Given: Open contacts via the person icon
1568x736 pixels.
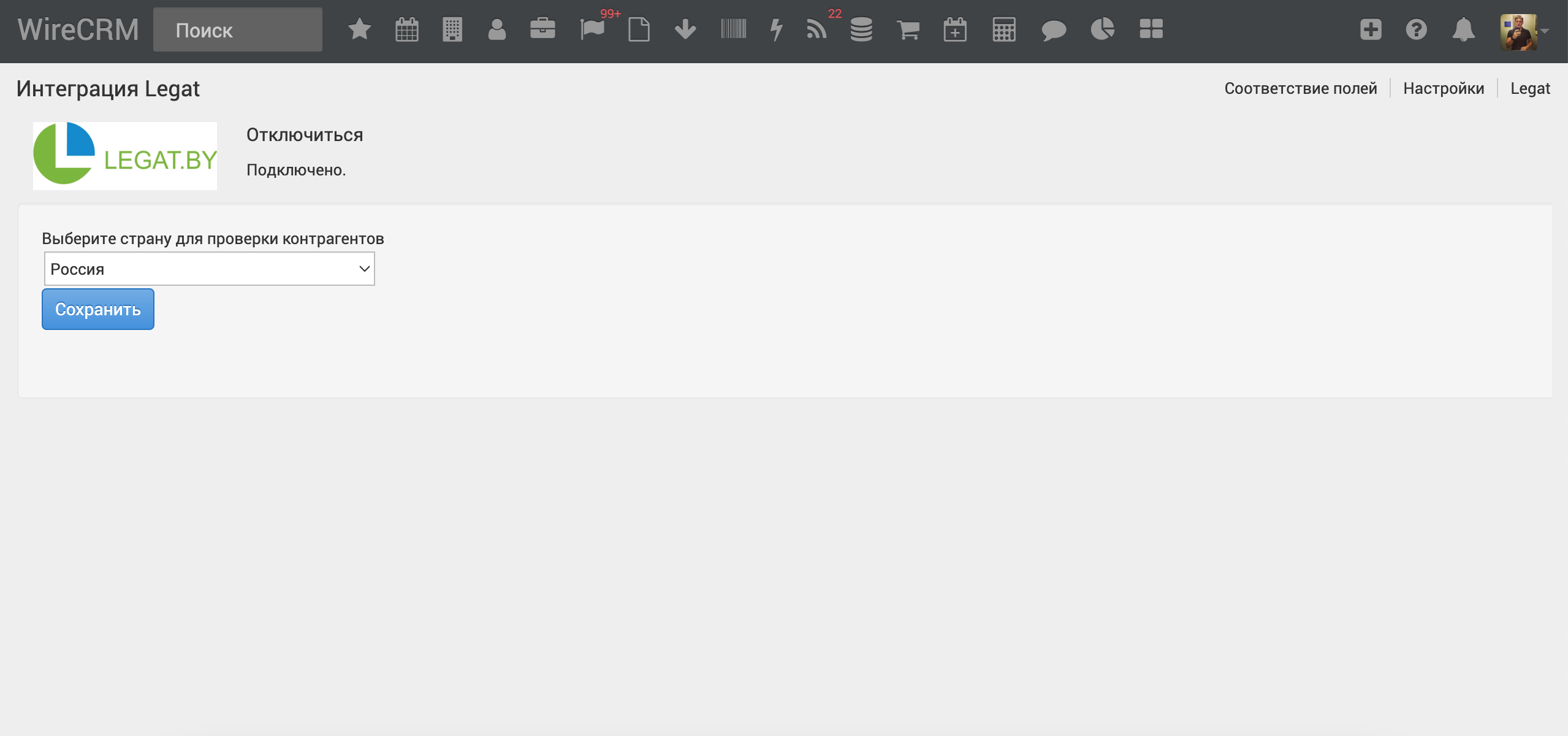Looking at the screenshot, I should pyautogui.click(x=497, y=29).
